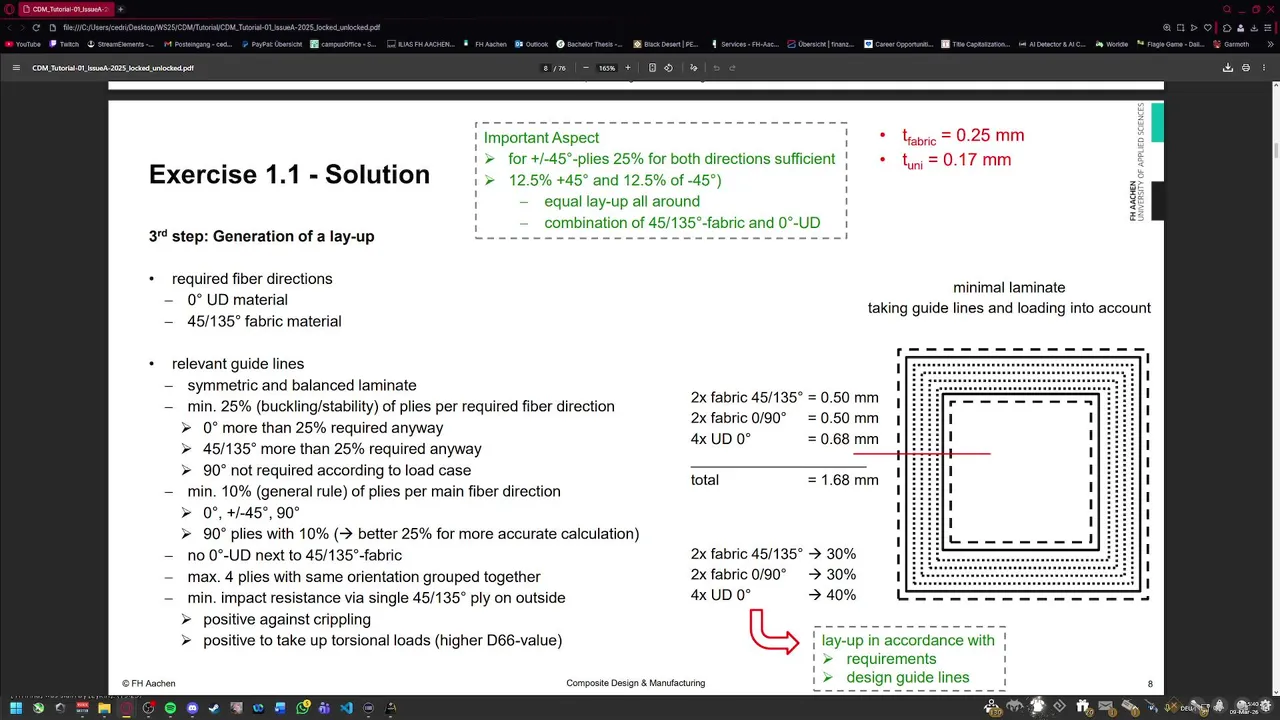This screenshot has width=1280, height=720.
Task: Open the FH Aachen bookmark
Action: 485,44
